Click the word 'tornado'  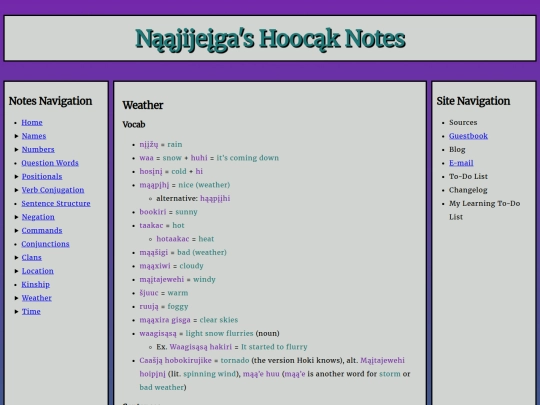point(235,360)
